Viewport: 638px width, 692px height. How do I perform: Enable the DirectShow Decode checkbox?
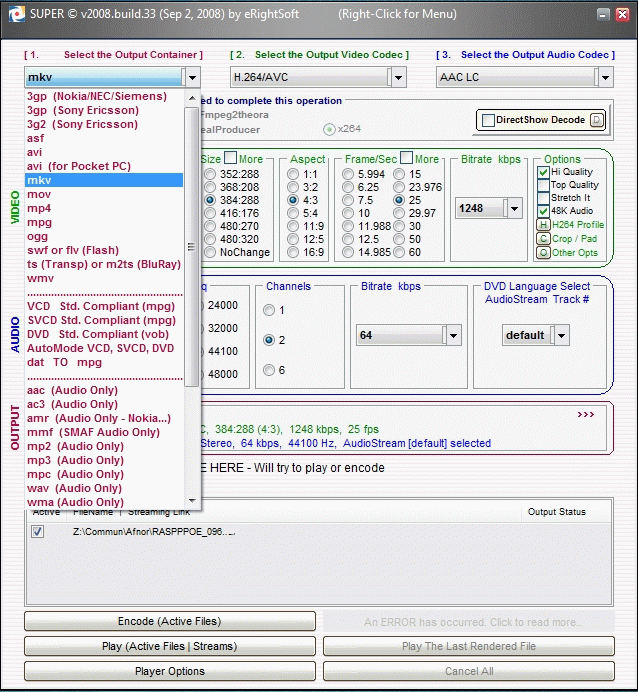point(488,120)
